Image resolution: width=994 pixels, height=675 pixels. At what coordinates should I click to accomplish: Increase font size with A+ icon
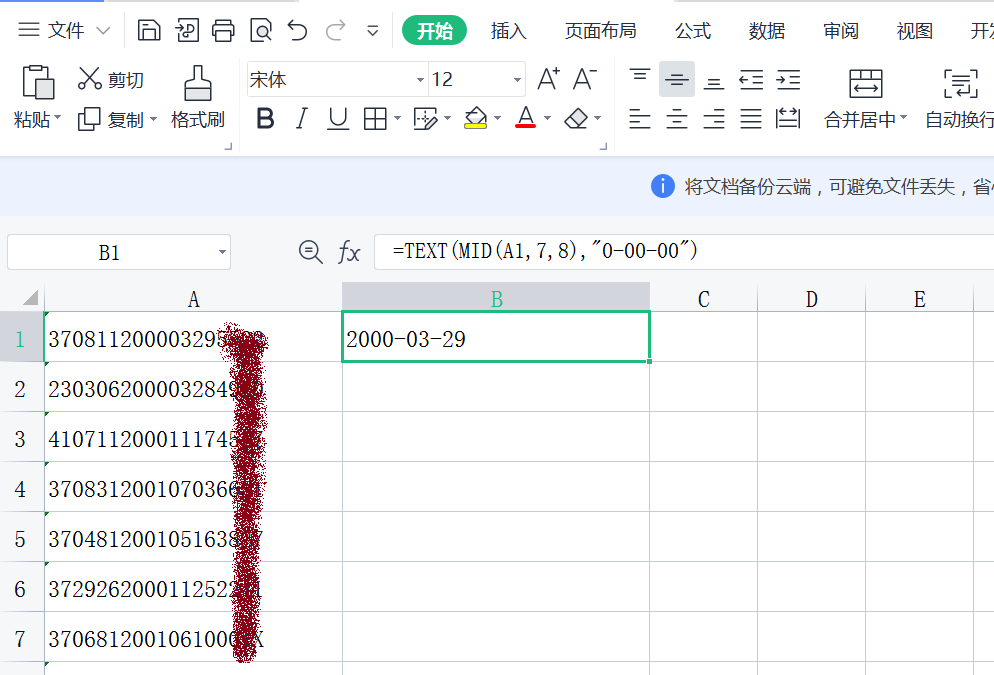pyautogui.click(x=548, y=79)
